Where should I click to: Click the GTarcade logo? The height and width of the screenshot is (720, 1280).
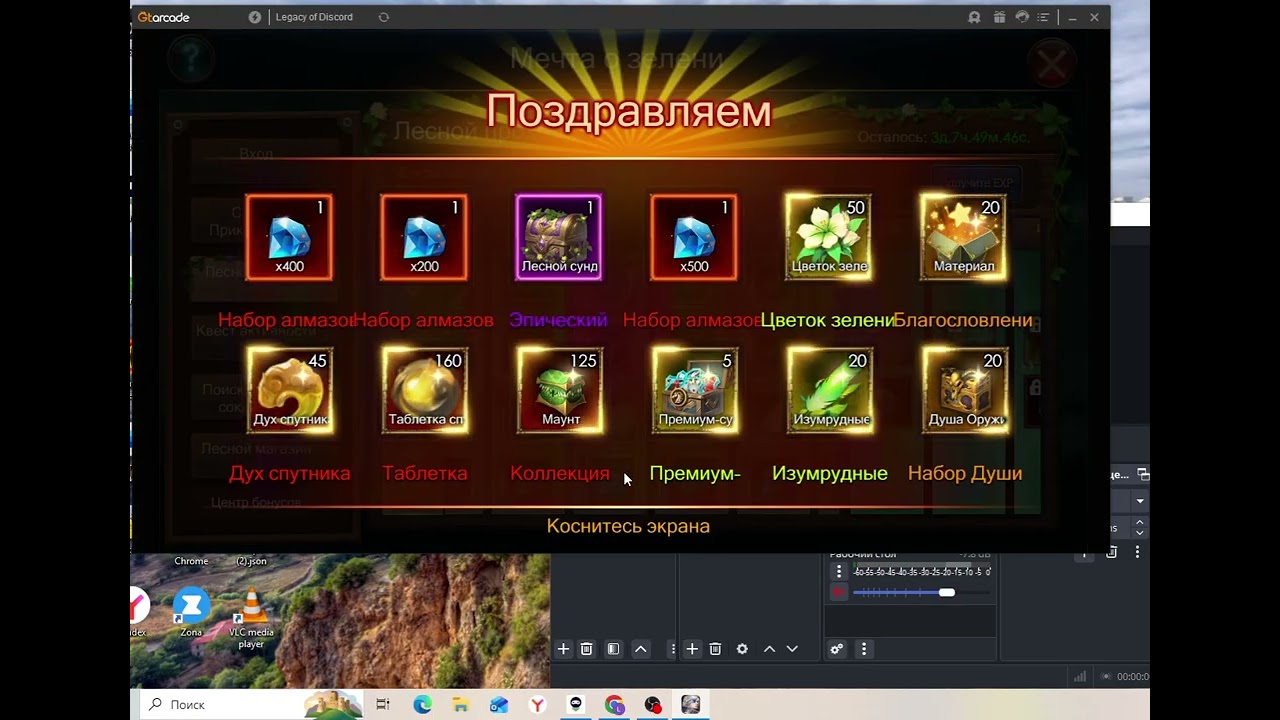coord(164,17)
